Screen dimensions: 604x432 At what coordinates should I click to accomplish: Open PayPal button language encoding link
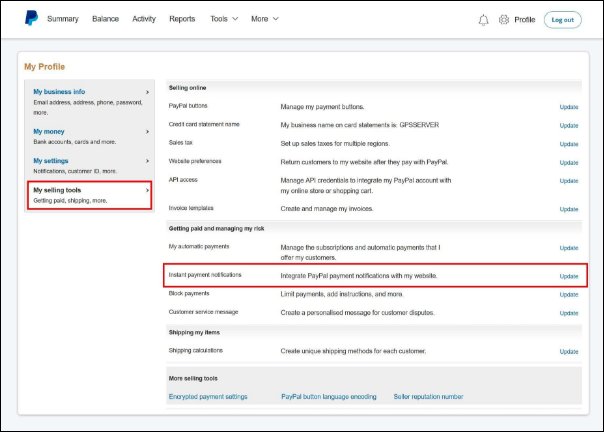329,397
